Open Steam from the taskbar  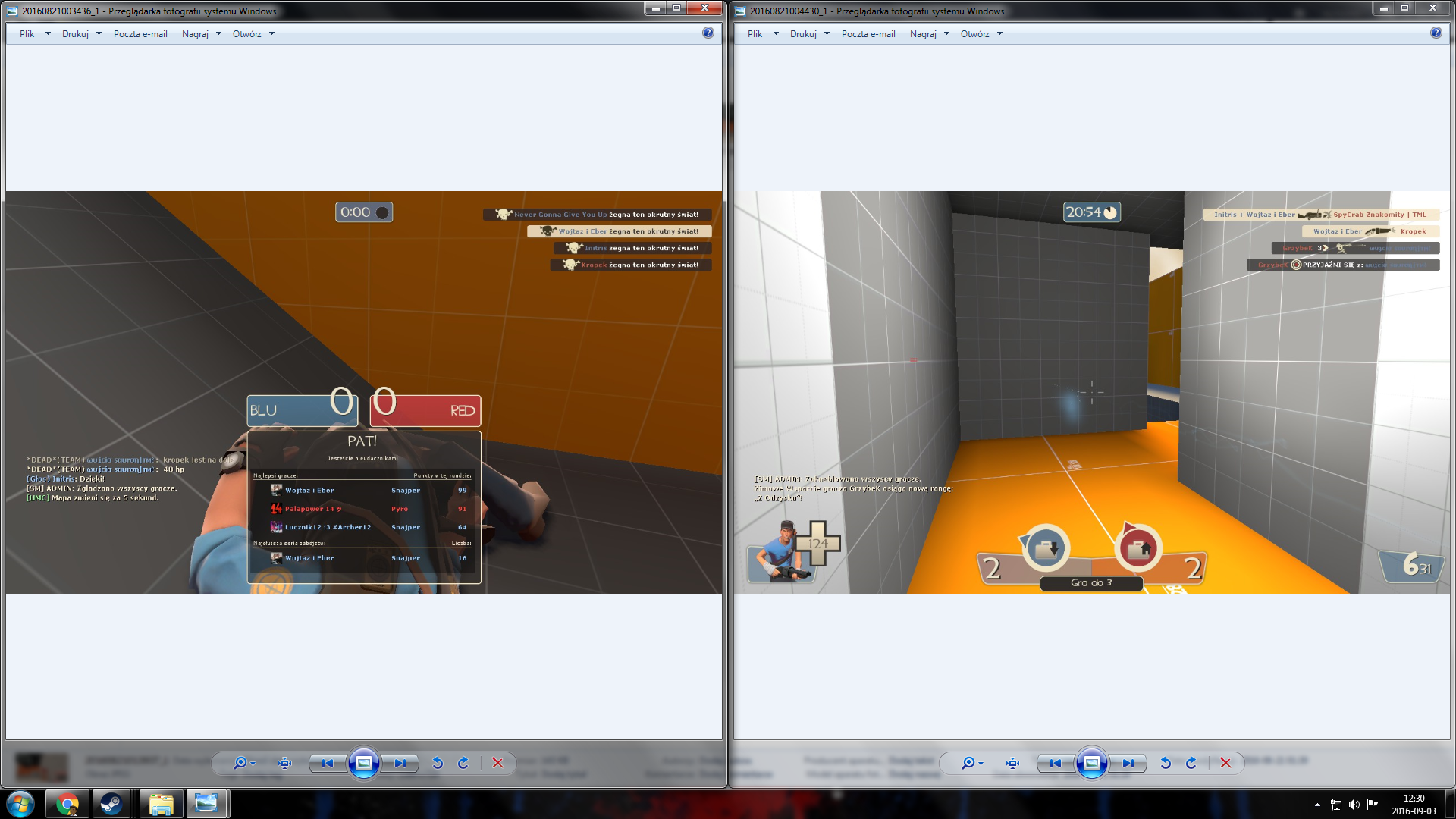point(111,804)
